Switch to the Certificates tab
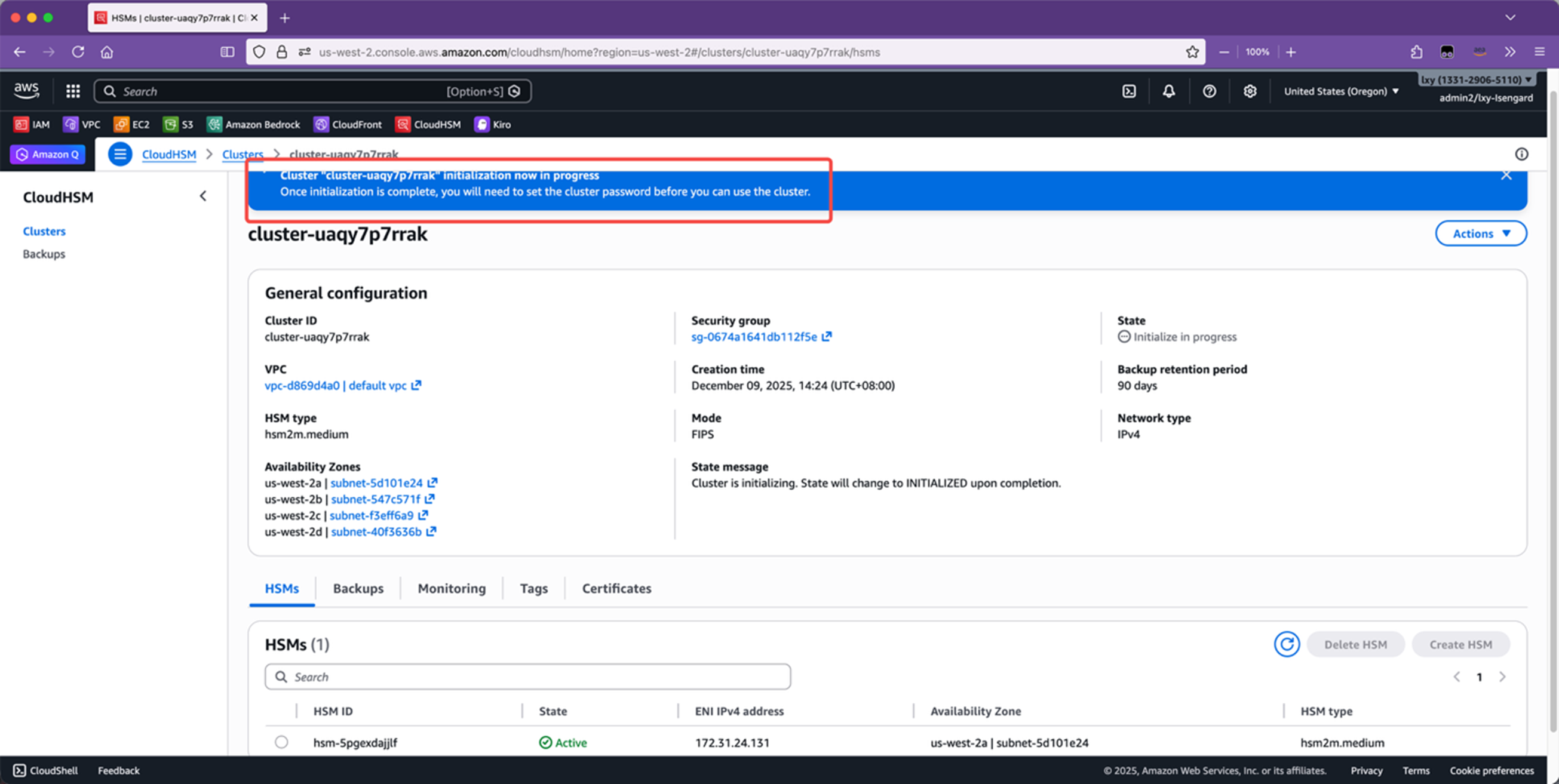Viewport: 1559px width, 784px height. 616,589
